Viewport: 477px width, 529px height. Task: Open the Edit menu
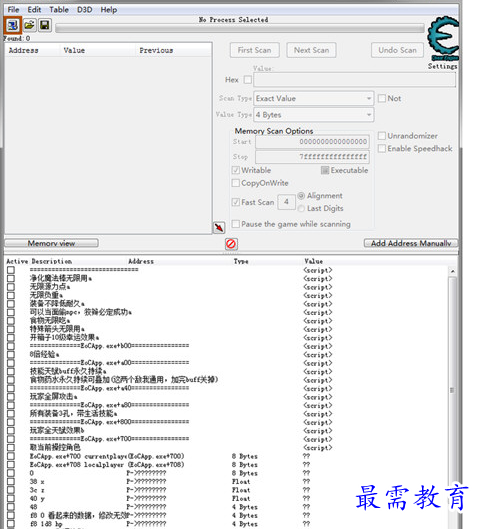pos(34,10)
